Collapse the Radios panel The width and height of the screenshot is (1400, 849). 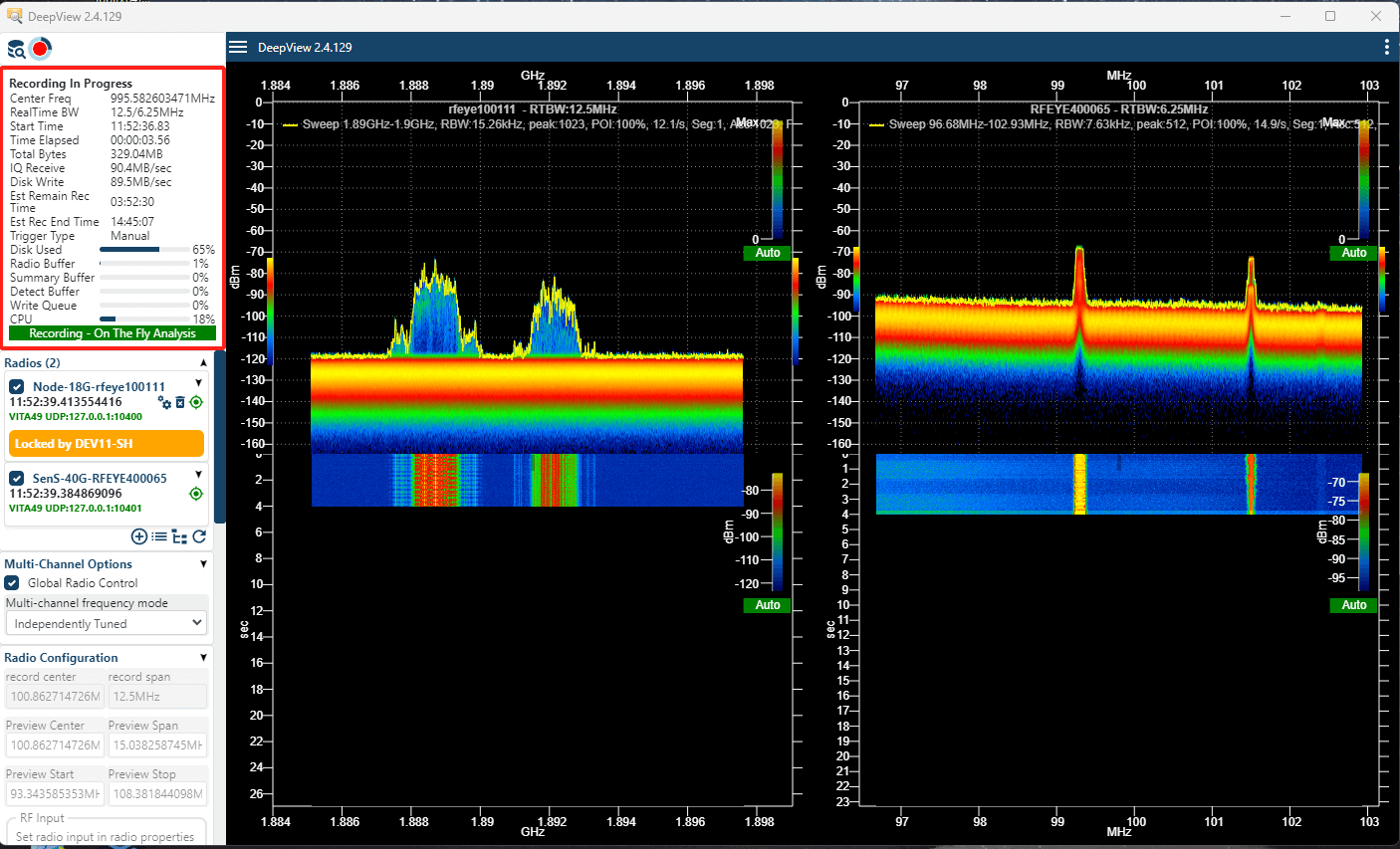[203, 362]
